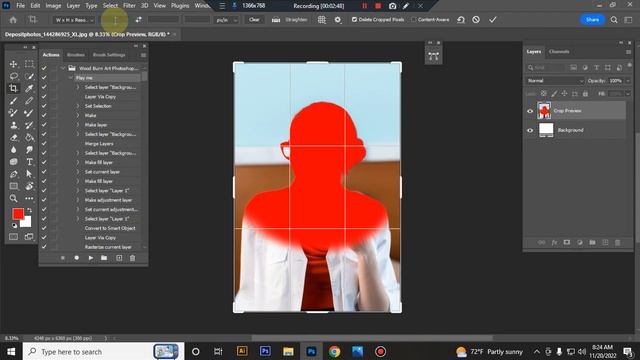The width and height of the screenshot is (640, 360).
Task: Create a new set in Actions panel
Action: tap(104, 258)
